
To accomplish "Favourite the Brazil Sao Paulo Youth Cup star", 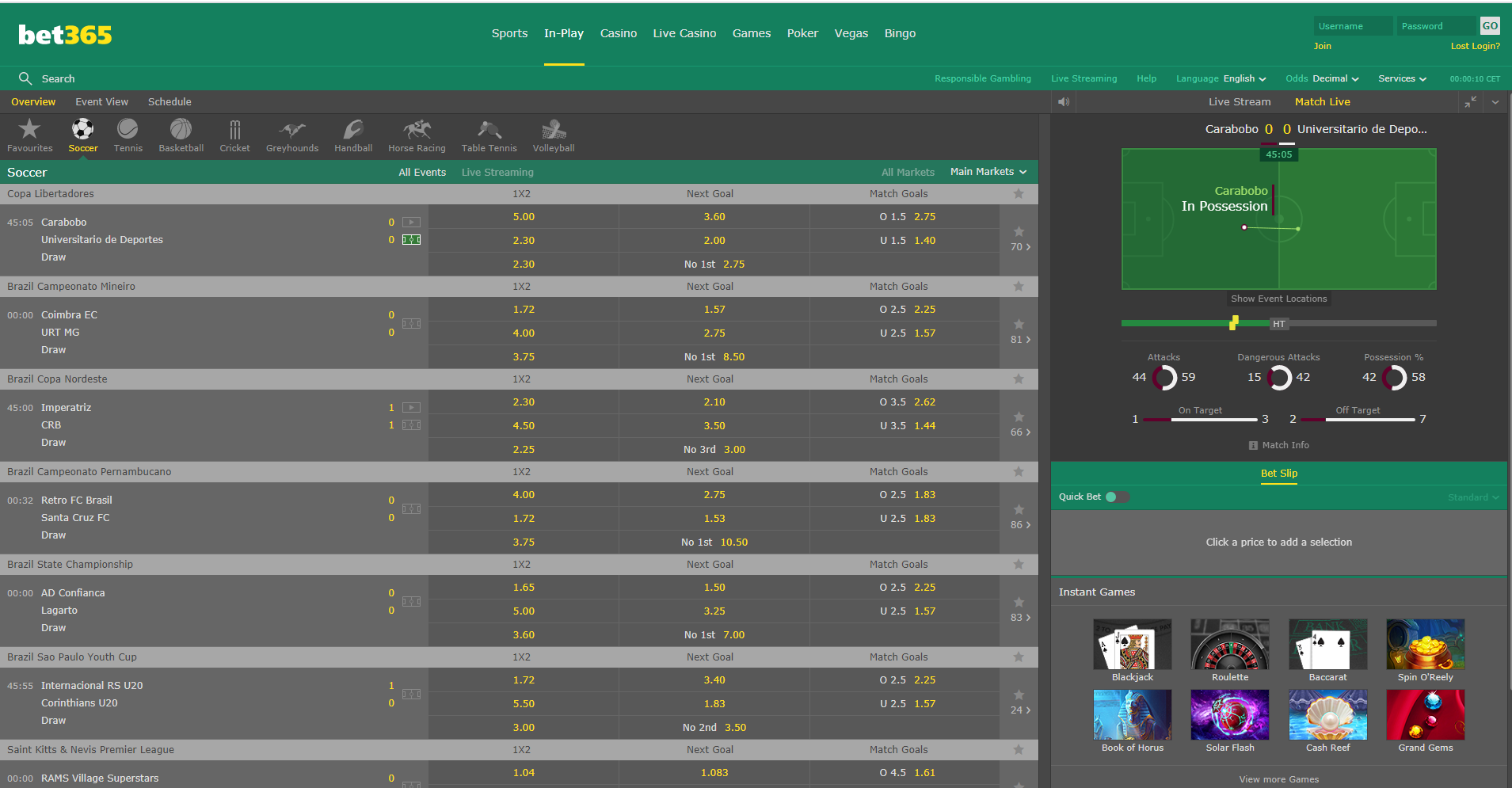I will (x=1019, y=657).
